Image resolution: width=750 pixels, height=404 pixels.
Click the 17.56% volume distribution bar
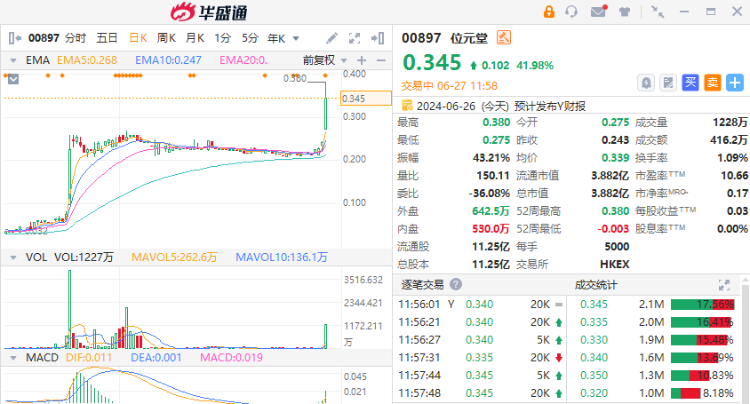[702, 304]
